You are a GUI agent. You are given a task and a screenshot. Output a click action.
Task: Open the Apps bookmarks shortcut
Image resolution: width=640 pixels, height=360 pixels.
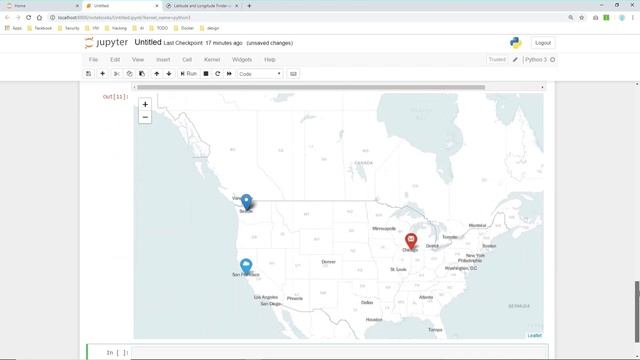click(x=13, y=28)
